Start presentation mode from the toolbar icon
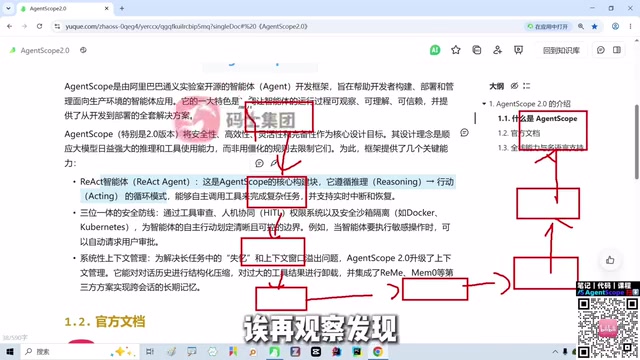Image resolution: width=640 pixels, height=360 pixels. click(x=518, y=50)
